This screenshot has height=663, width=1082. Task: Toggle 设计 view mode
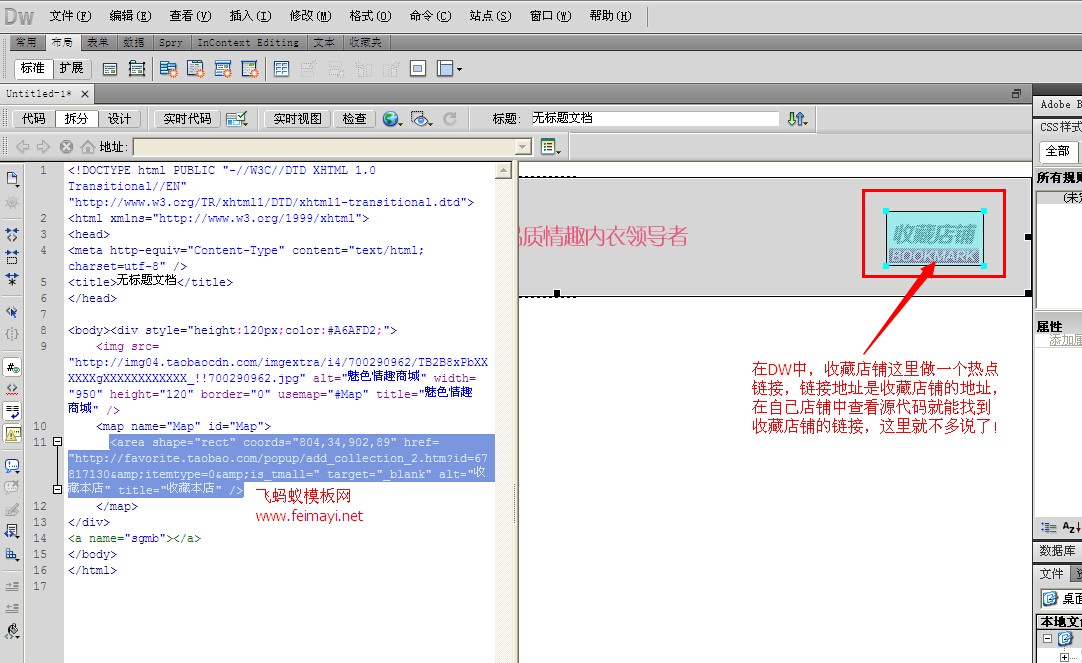click(x=121, y=117)
